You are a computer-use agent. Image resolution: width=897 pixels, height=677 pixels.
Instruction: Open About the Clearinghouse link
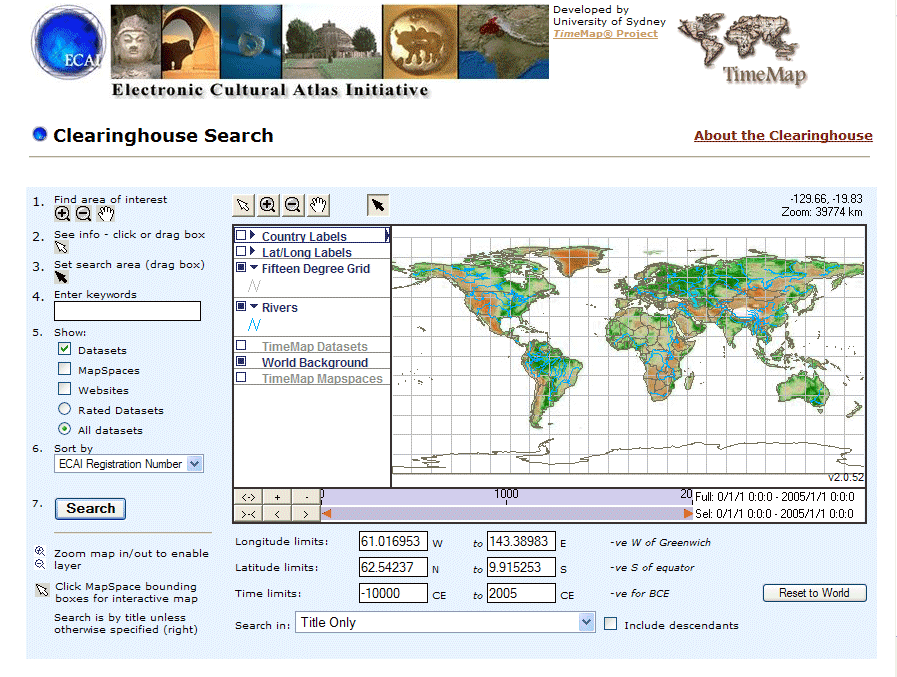[x=783, y=136]
